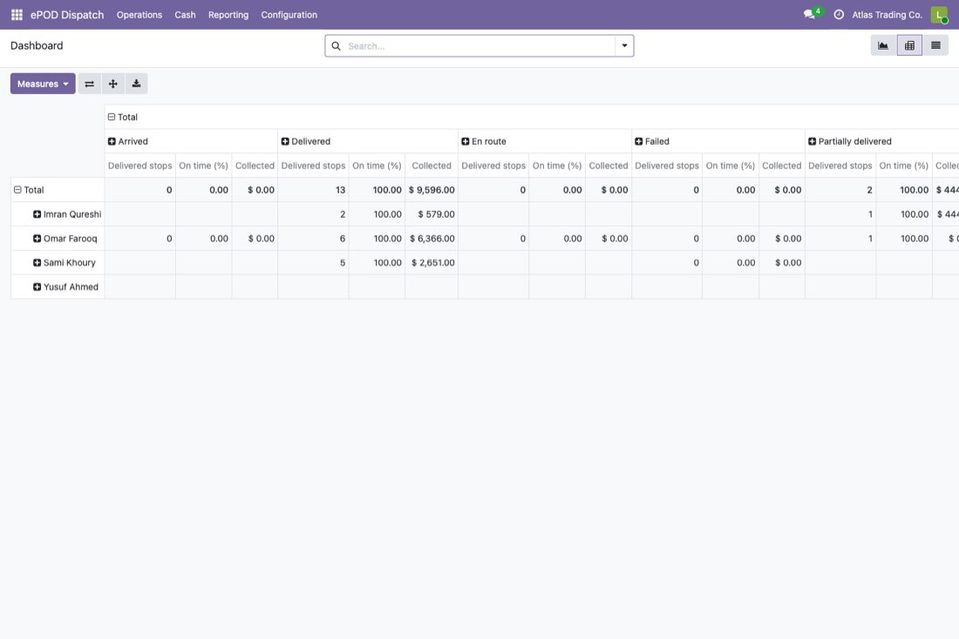Open the Measures dropdown
Screen dimensions: 959x639
click(43, 84)
